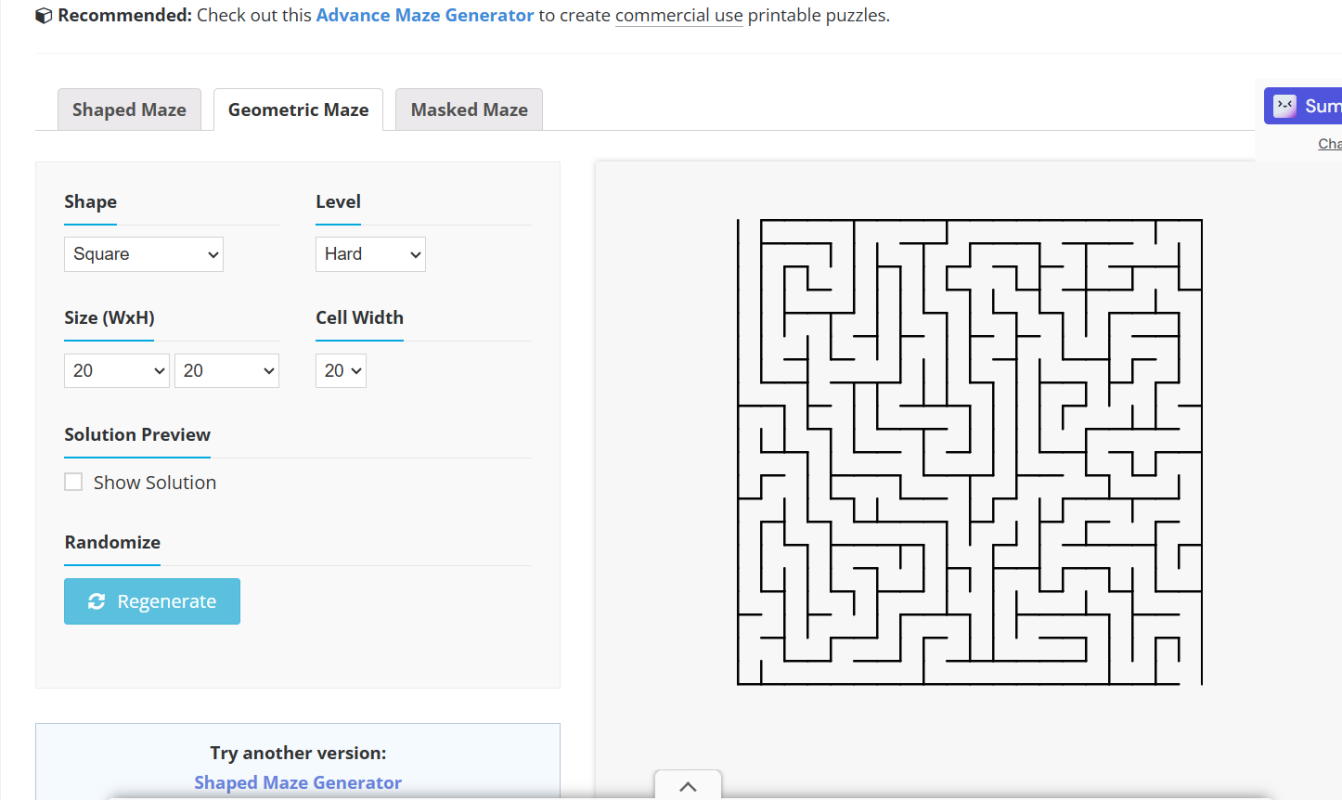Click the Show Solution label text

pyautogui.click(x=155, y=482)
